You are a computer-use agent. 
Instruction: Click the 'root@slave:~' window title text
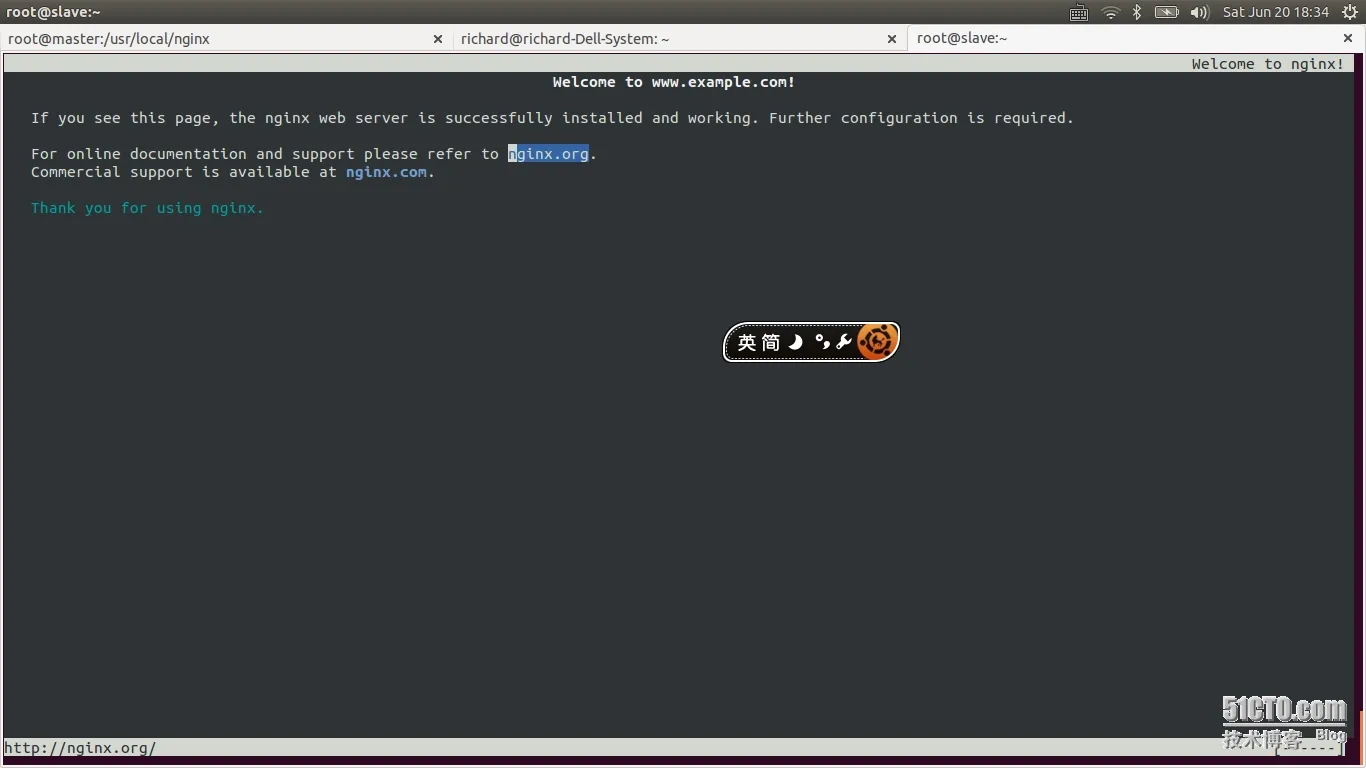pos(53,12)
